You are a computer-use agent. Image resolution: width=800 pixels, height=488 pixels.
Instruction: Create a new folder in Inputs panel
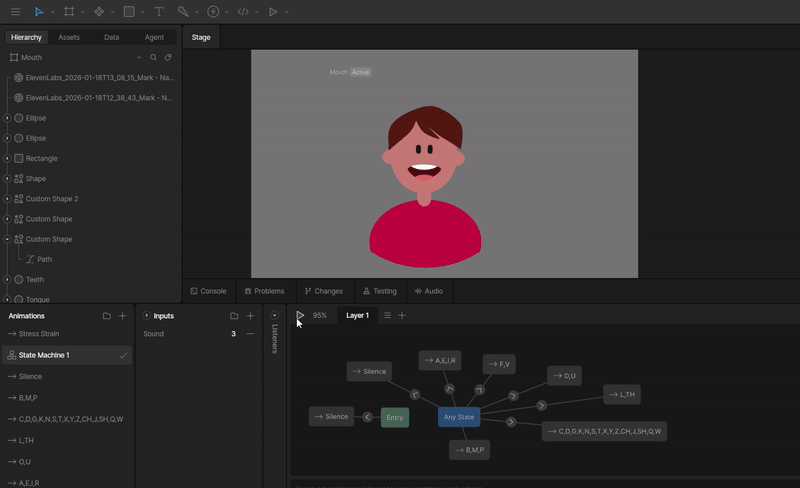(234, 316)
